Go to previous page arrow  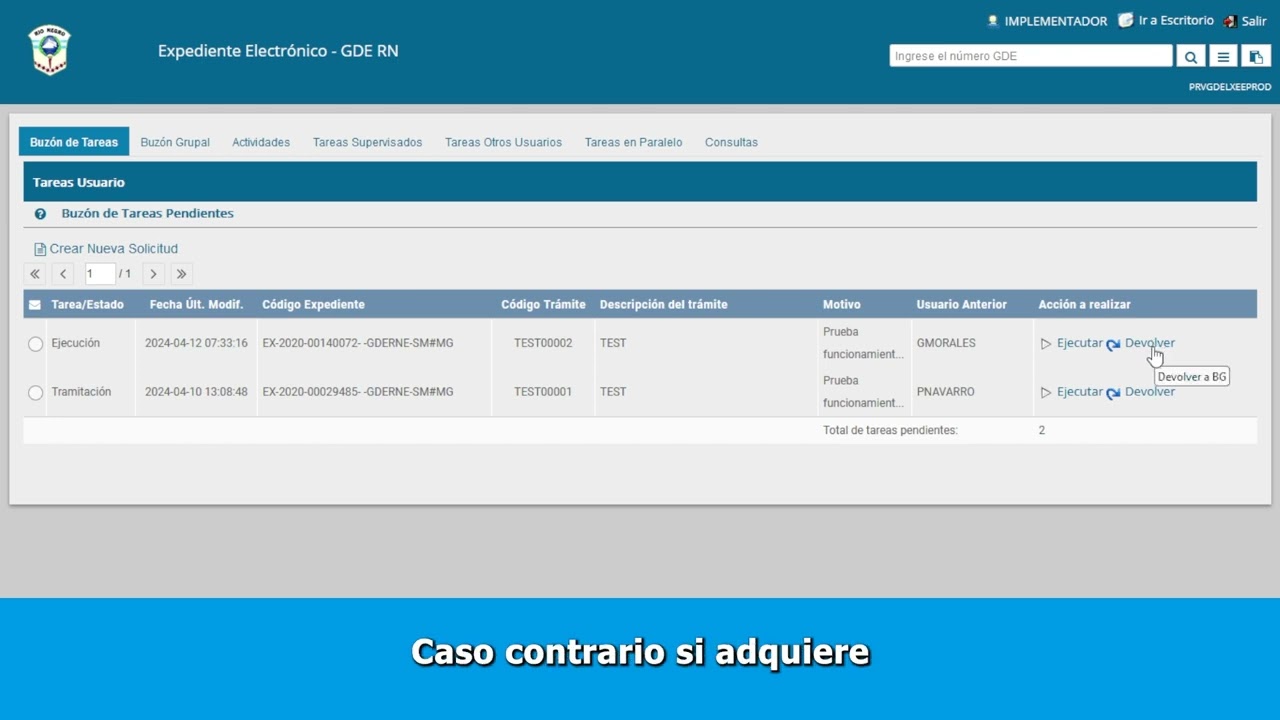[x=63, y=274]
